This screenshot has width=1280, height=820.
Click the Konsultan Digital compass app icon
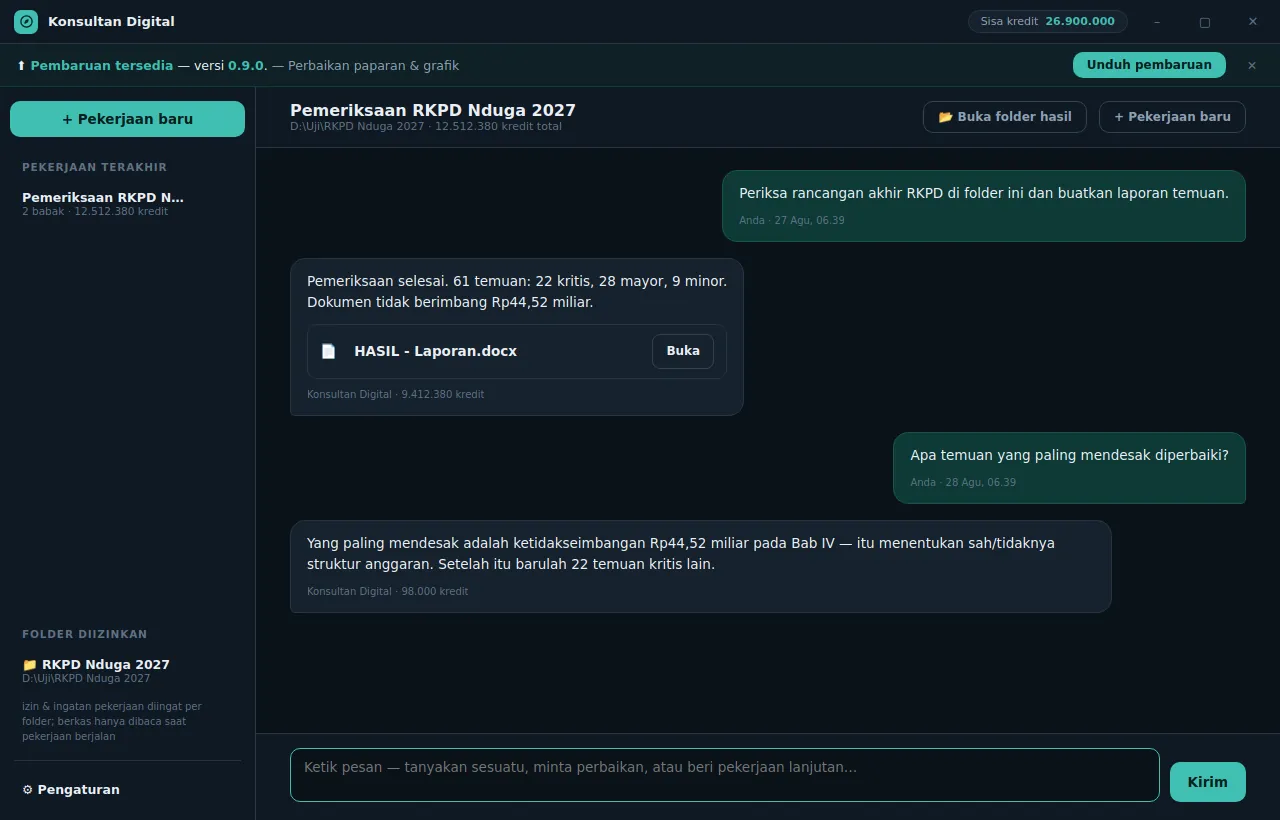point(26,22)
